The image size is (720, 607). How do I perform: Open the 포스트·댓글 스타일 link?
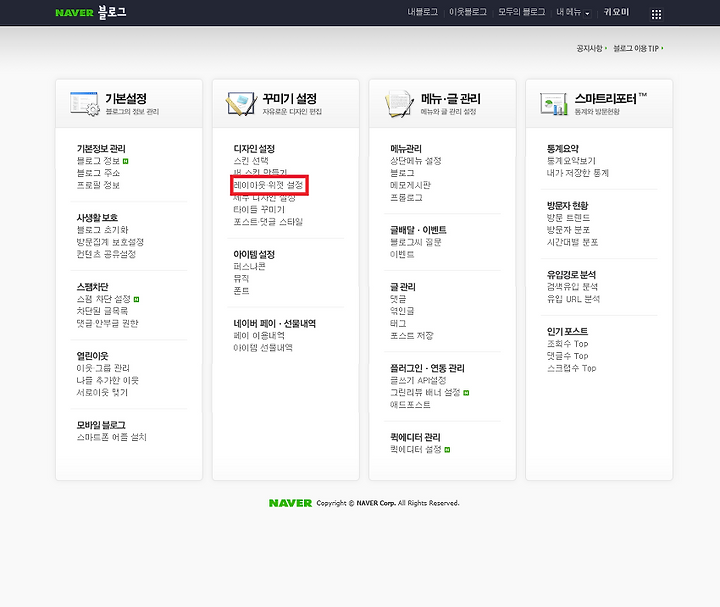click(x=268, y=222)
